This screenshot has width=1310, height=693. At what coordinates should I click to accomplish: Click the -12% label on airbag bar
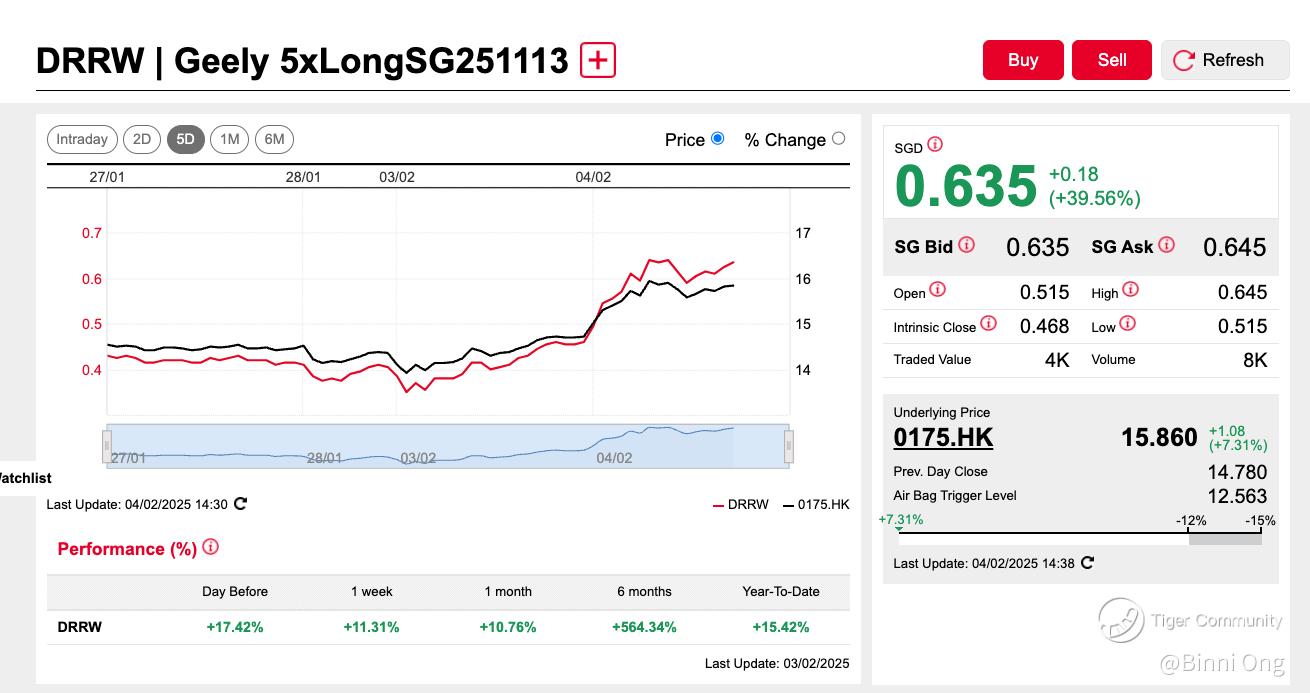(x=1191, y=520)
